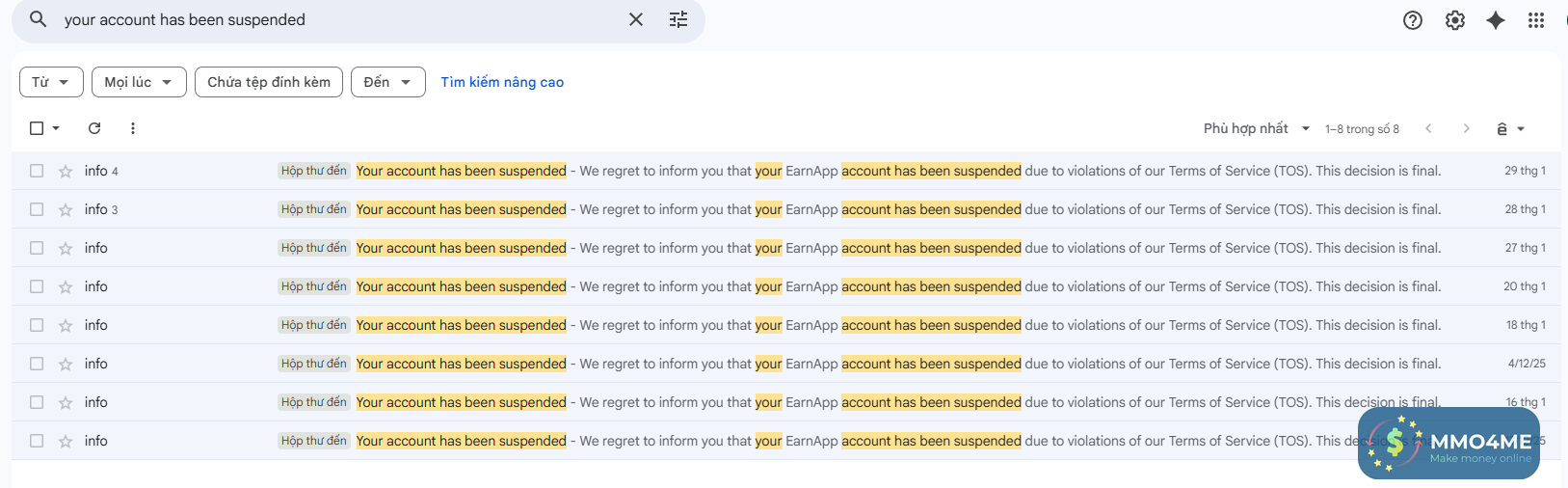Open the three-dot More menu
This screenshot has height=488, width=1568.
click(x=133, y=128)
